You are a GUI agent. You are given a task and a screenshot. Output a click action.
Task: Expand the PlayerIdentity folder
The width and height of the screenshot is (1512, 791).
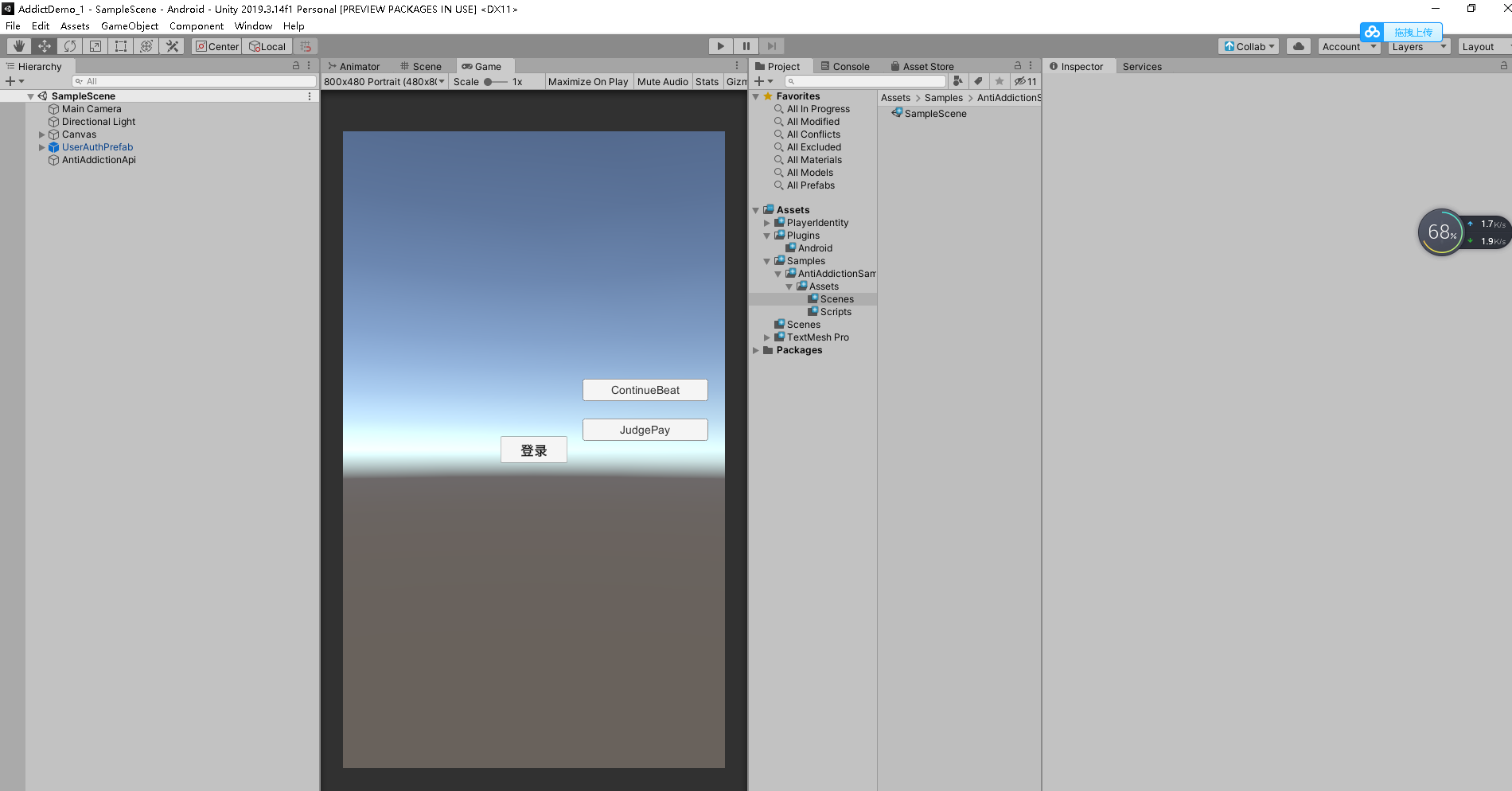[767, 223]
